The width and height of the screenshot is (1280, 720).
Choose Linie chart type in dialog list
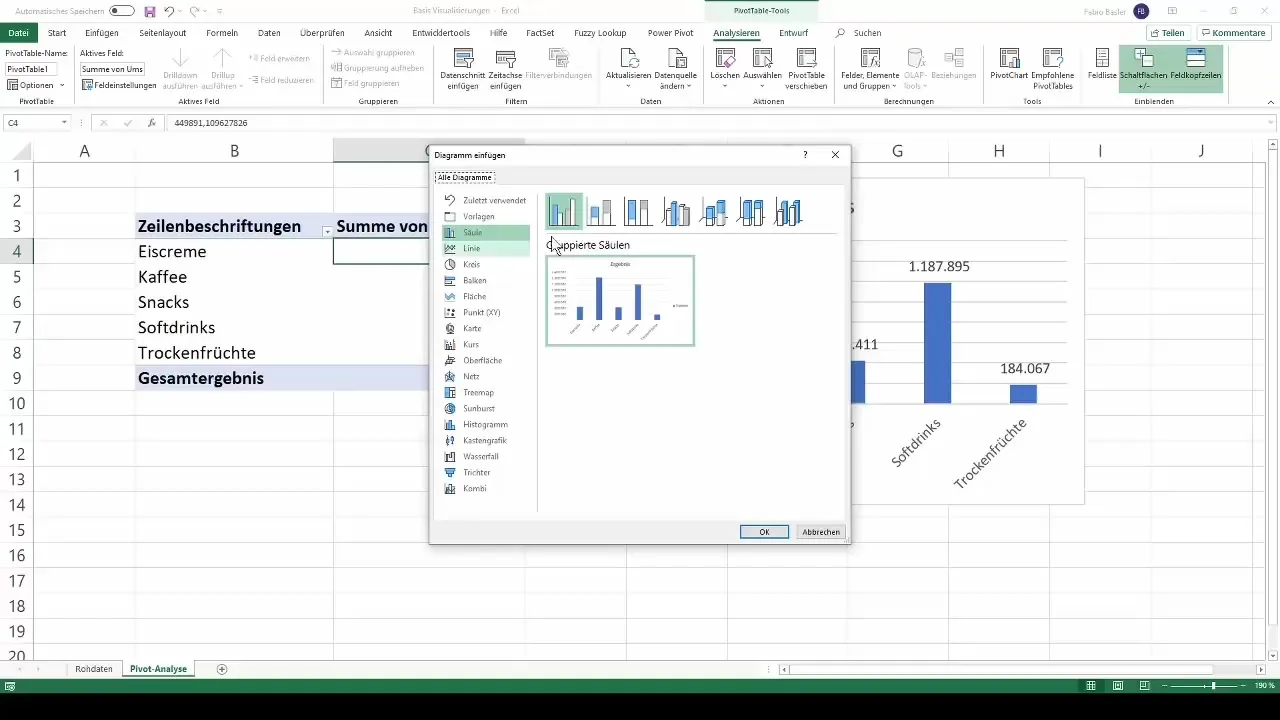pyautogui.click(x=485, y=248)
